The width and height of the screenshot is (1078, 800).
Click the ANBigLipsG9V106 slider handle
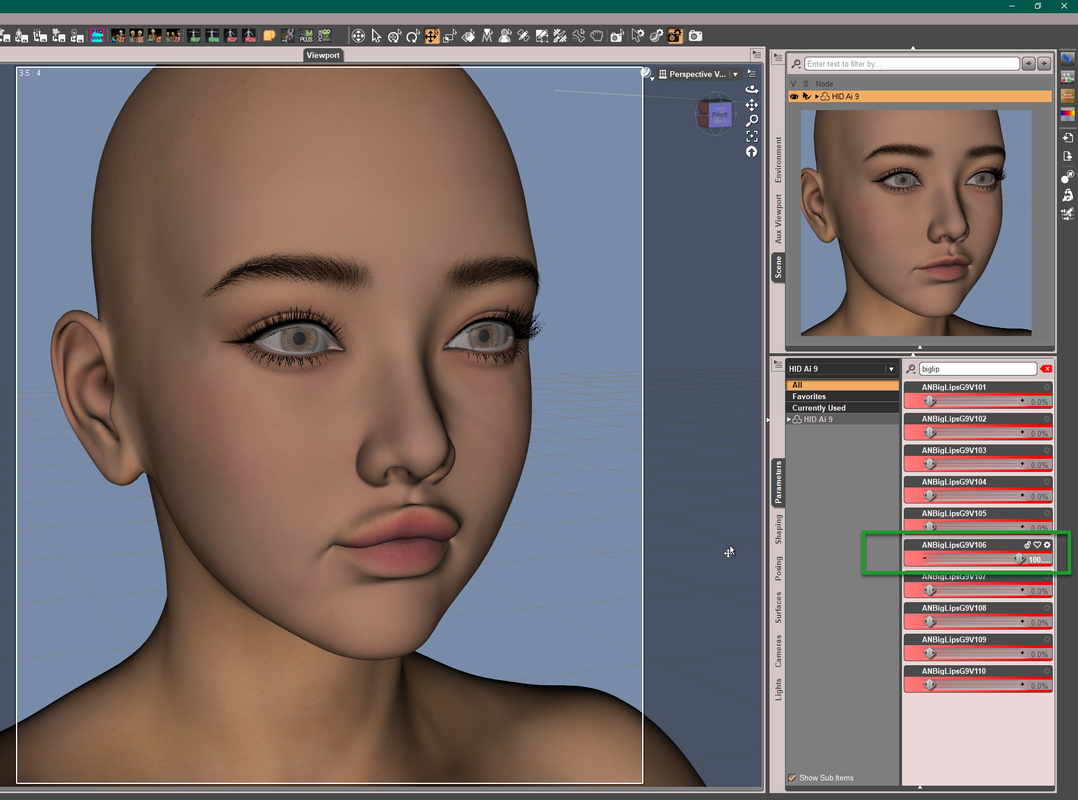1019,559
